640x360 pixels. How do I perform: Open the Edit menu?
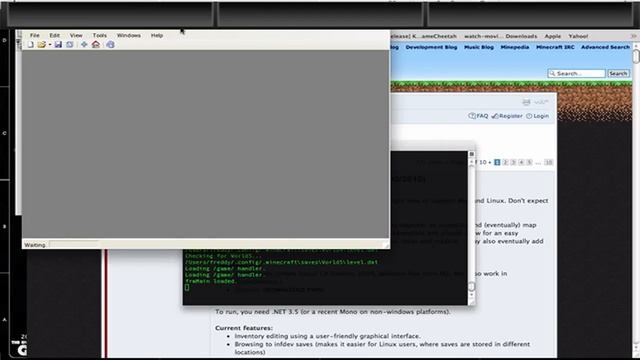(55, 36)
